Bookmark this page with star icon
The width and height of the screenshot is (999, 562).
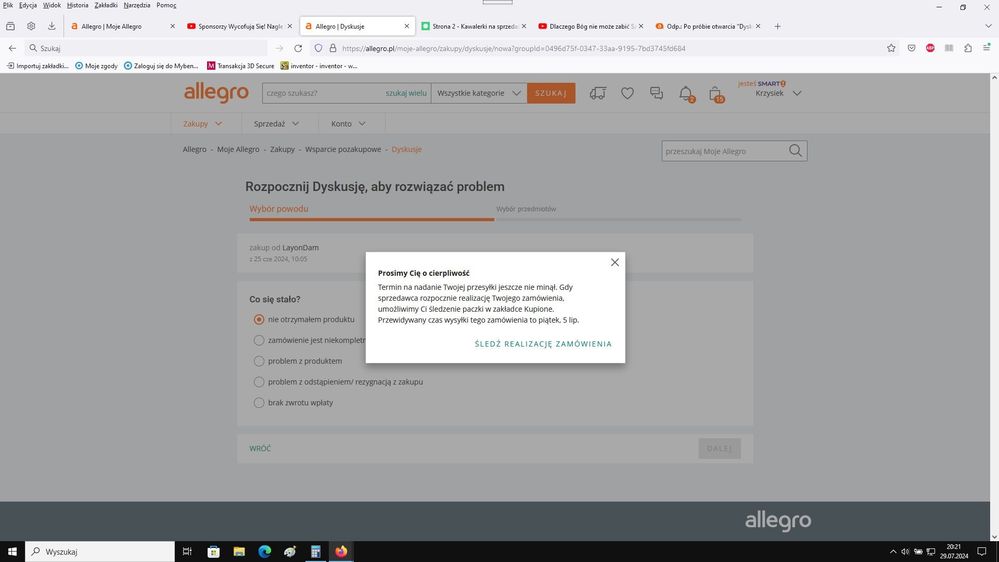point(891,48)
